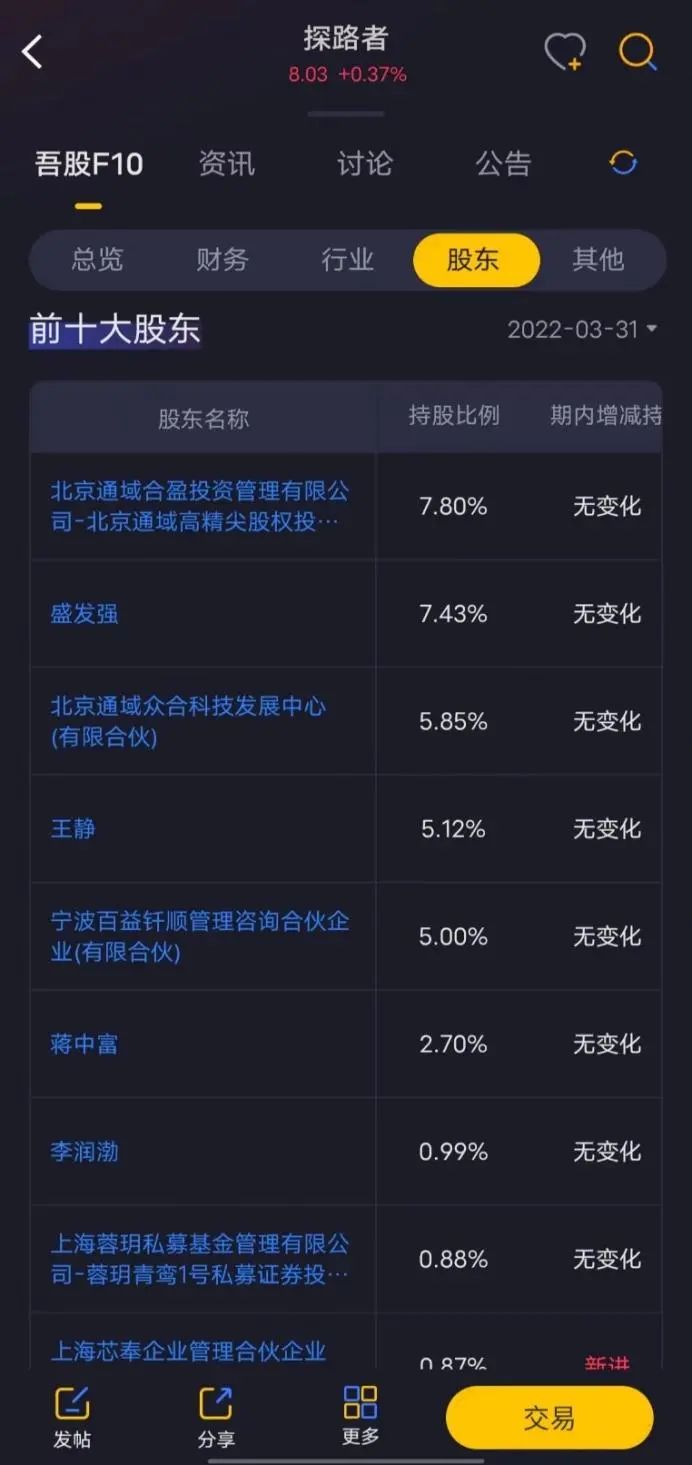Open the 更多 grid icon
Viewport: 692px width, 1465px height.
(360, 1402)
